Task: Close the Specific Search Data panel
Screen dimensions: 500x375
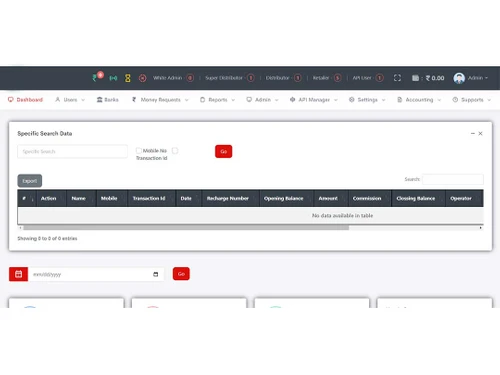Action: tap(480, 133)
